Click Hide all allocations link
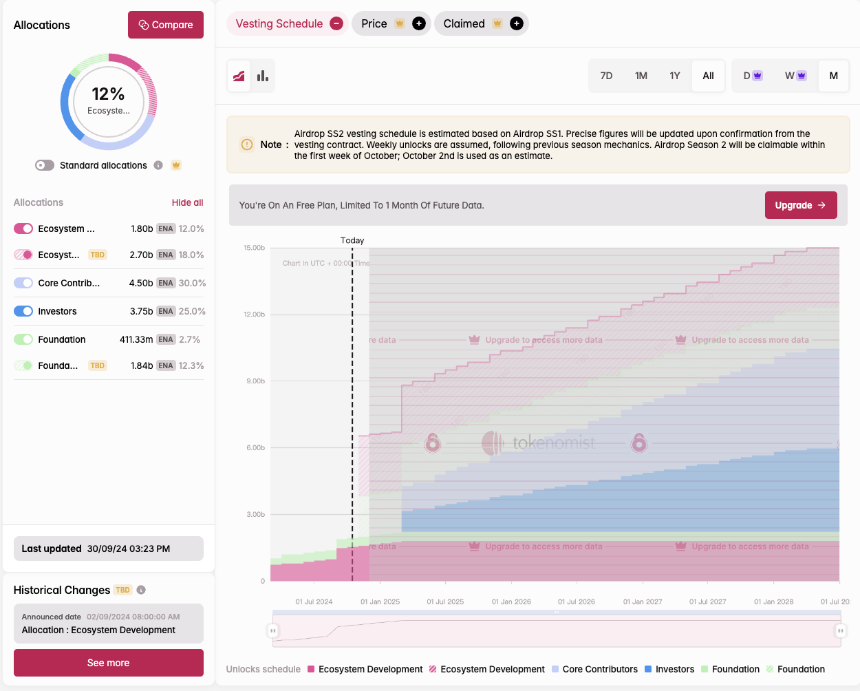 187,202
